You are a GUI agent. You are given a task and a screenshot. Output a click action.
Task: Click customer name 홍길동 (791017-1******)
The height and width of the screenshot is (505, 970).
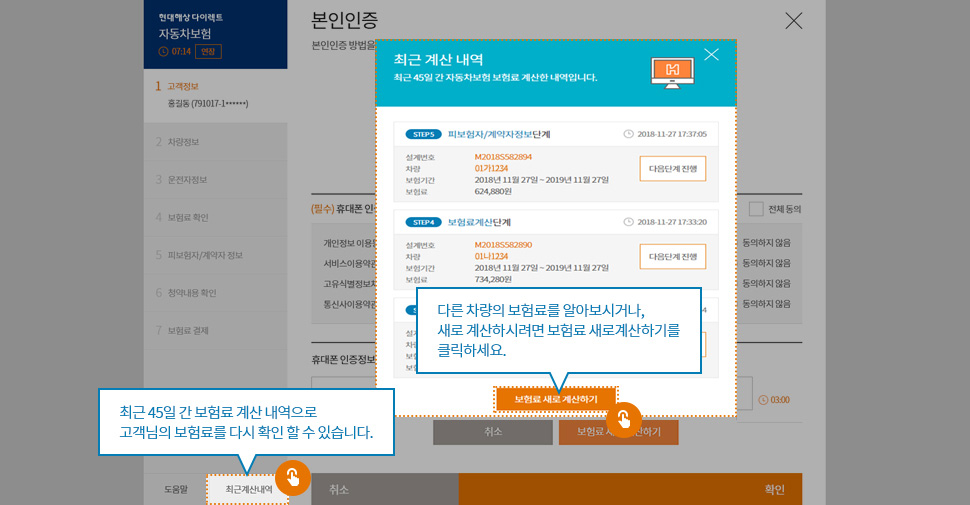tap(208, 104)
